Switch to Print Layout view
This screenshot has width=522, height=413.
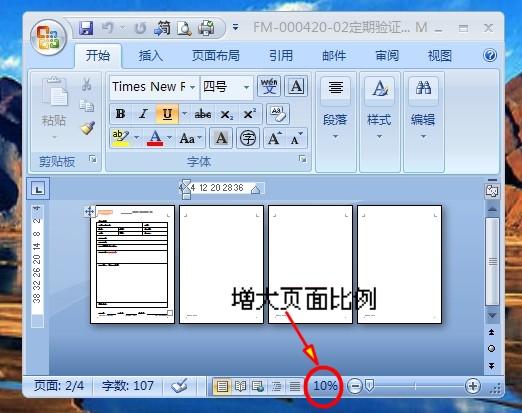(x=222, y=386)
